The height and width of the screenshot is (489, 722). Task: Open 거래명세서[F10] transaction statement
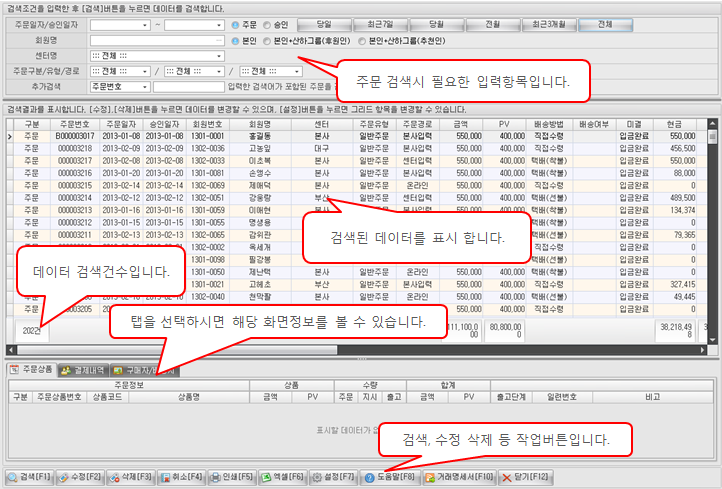click(x=459, y=477)
